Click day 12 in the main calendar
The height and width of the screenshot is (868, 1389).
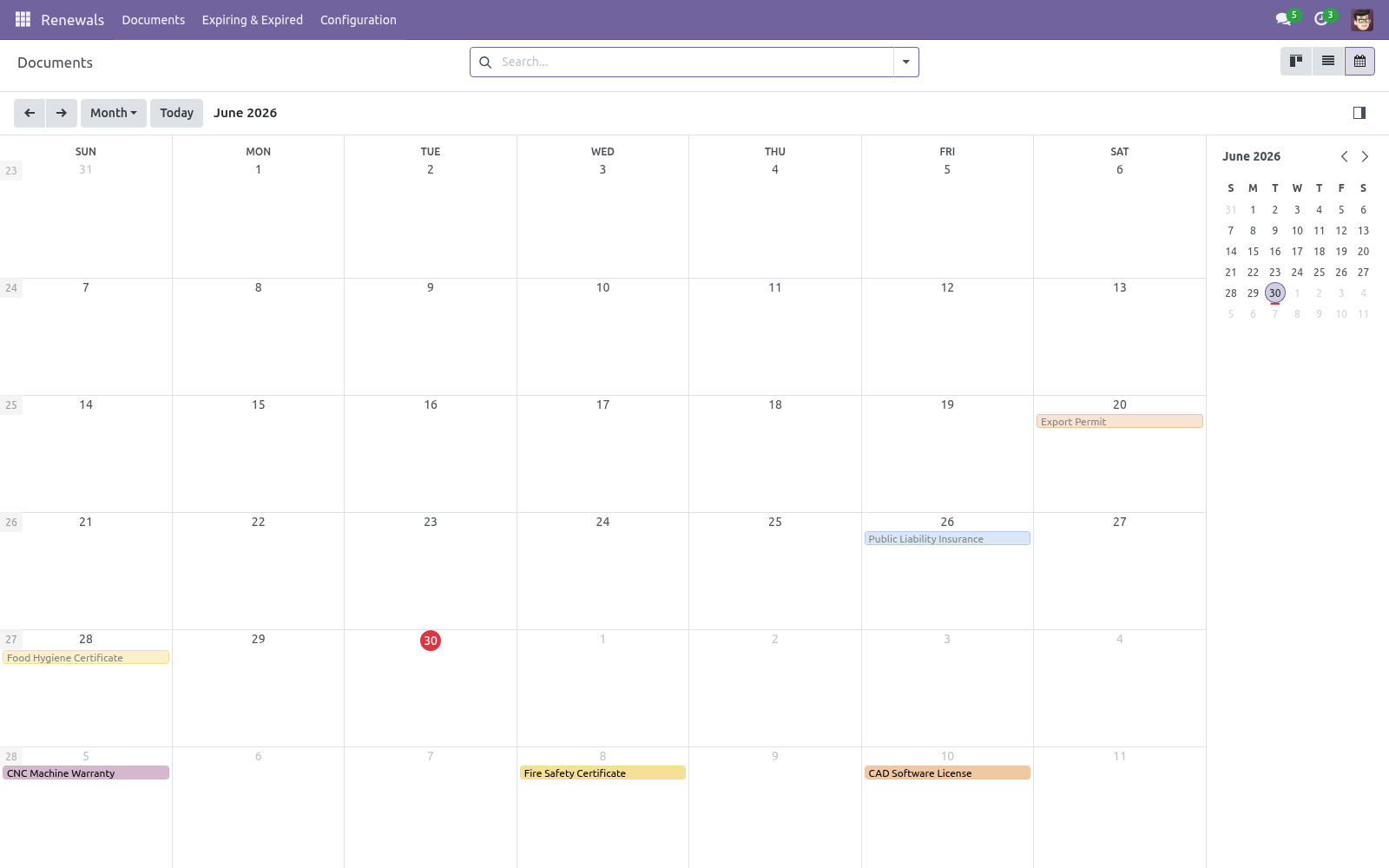947,287
